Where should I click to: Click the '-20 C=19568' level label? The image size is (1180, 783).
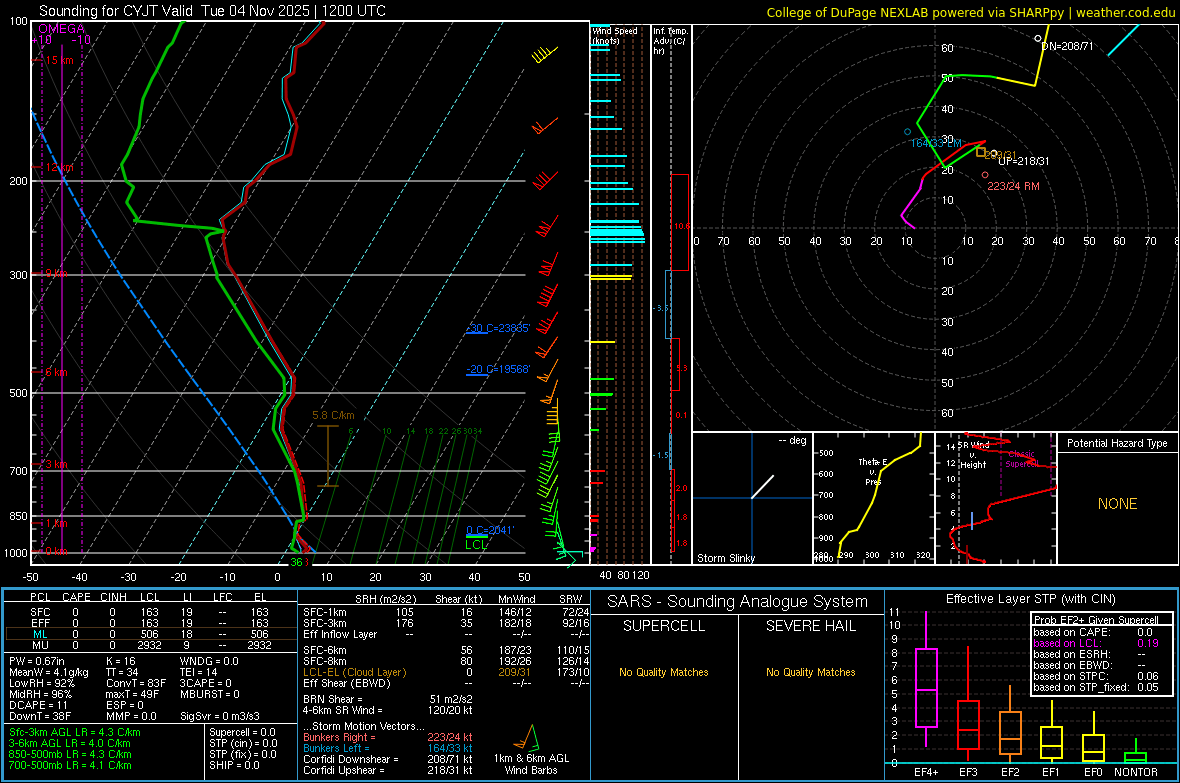[x=498, y=370]
